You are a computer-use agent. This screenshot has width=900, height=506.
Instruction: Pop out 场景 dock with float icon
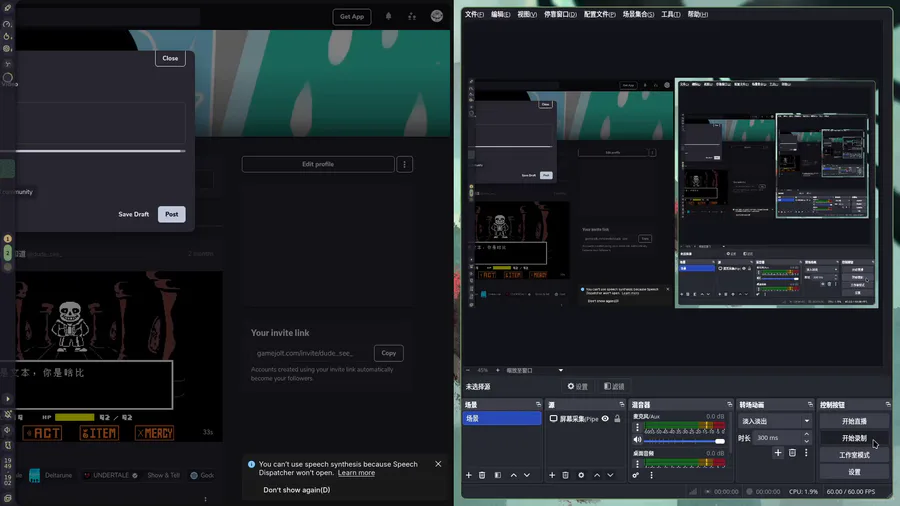click(538, 404)
